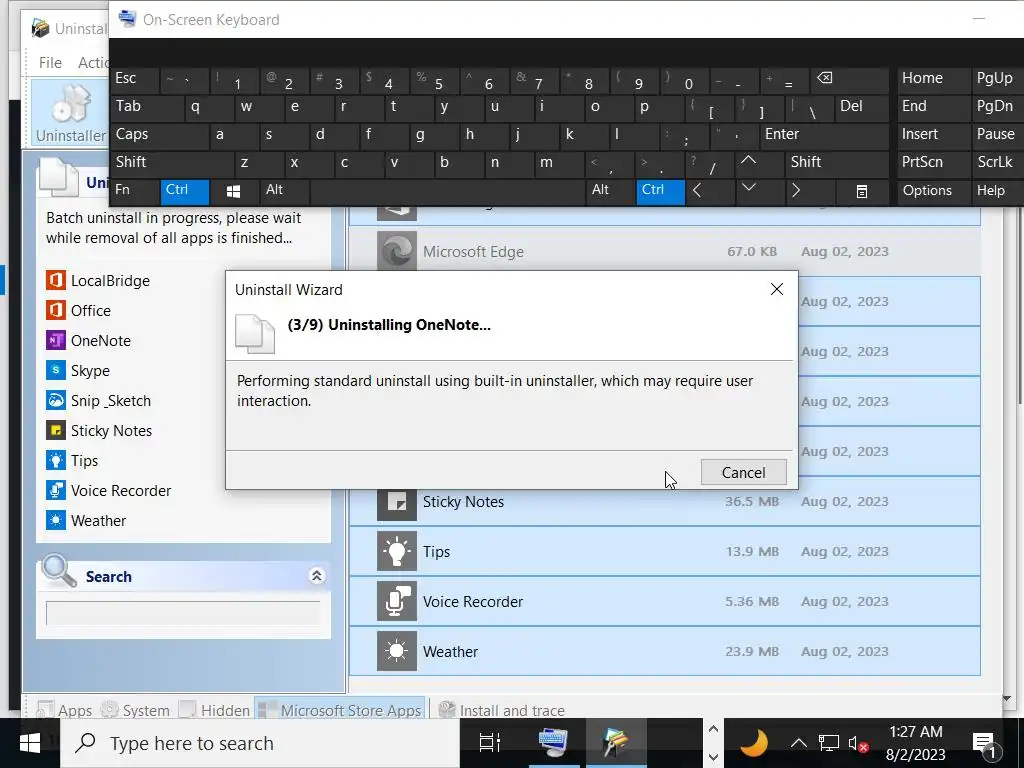Image resolution: width=1024 pixels, height=768 pixels.
Task: Click the Windows logo key on the On-Screen Keyboard
Action: (233, 191)
